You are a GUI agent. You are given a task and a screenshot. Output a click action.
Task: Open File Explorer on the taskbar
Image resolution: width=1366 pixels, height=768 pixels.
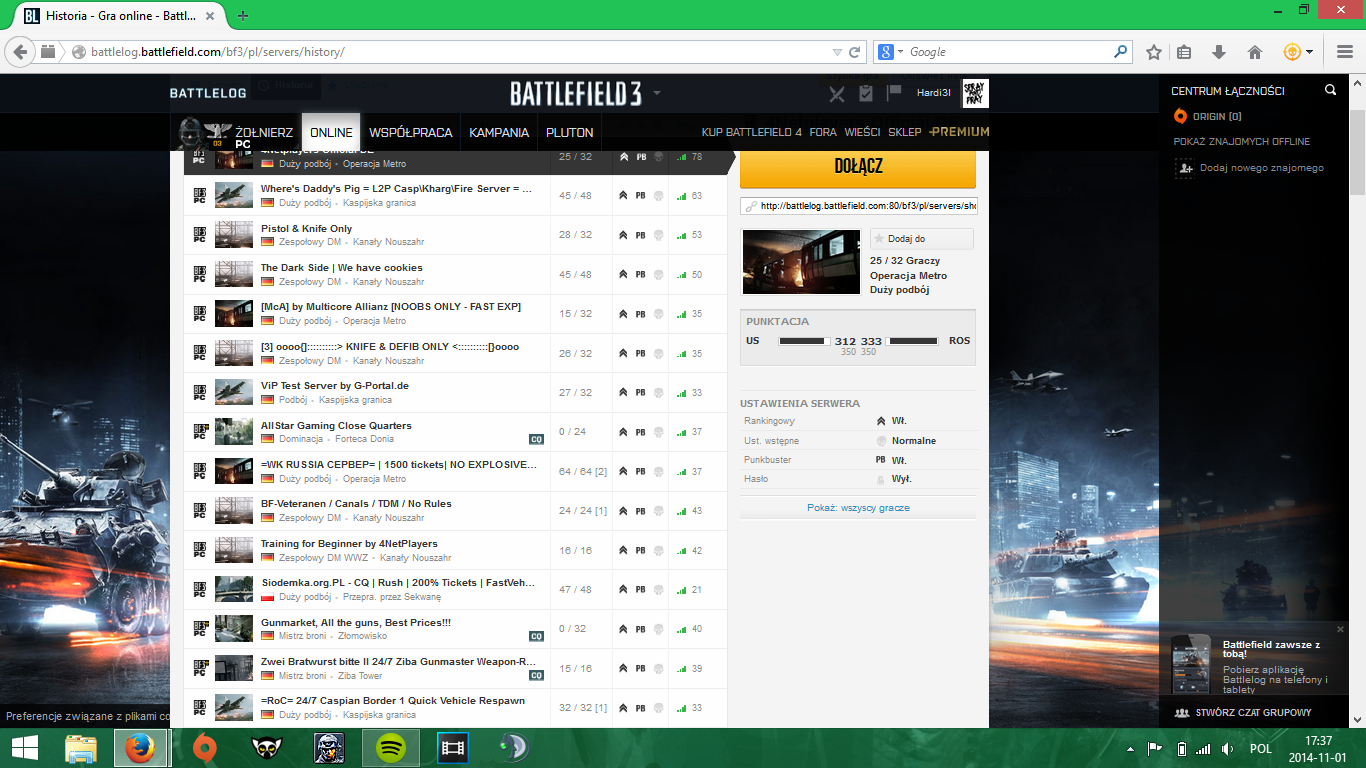pos(80,747)
